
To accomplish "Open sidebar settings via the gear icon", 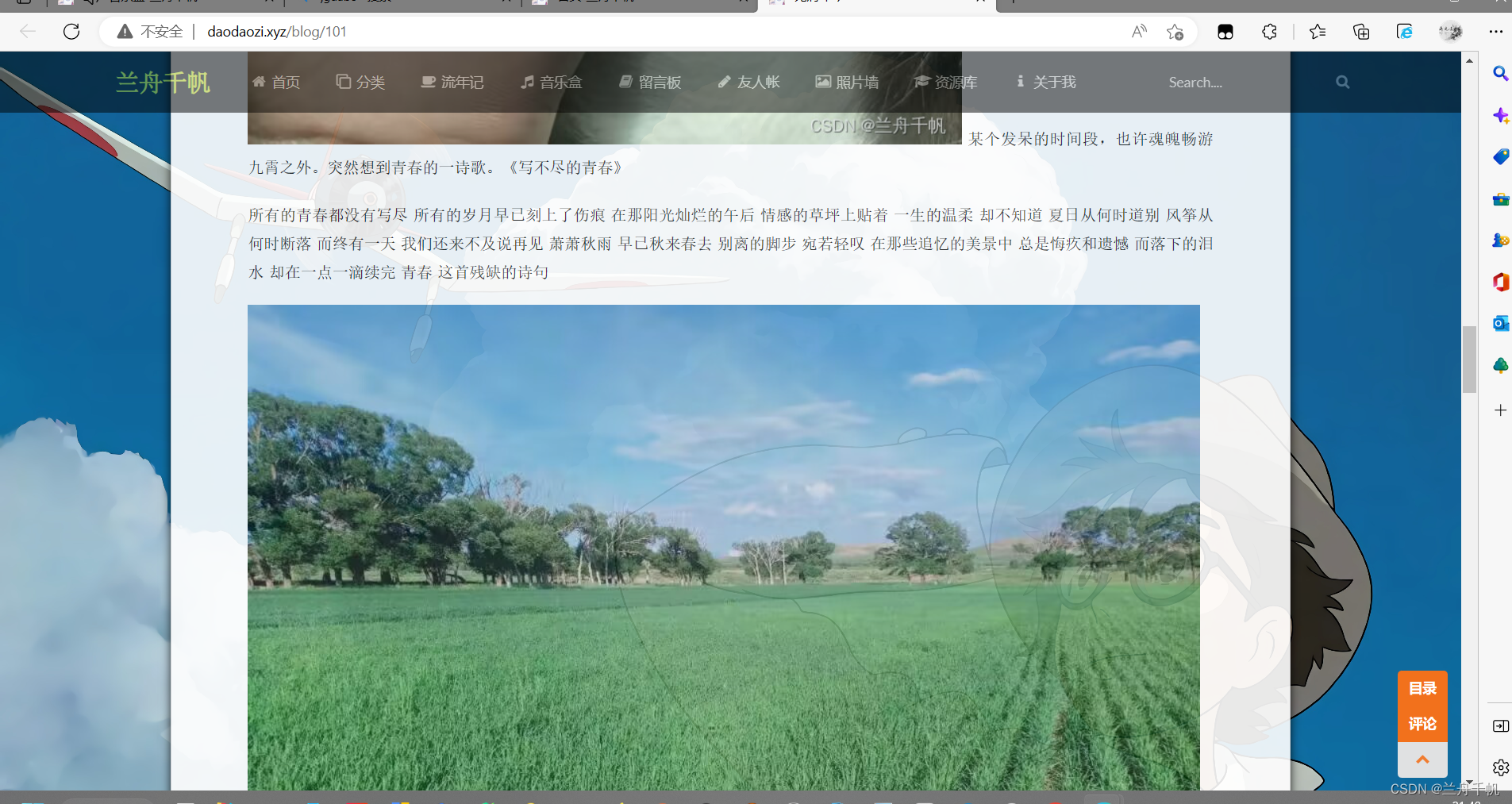I will pyautogui.click(x=1501, y=767).
